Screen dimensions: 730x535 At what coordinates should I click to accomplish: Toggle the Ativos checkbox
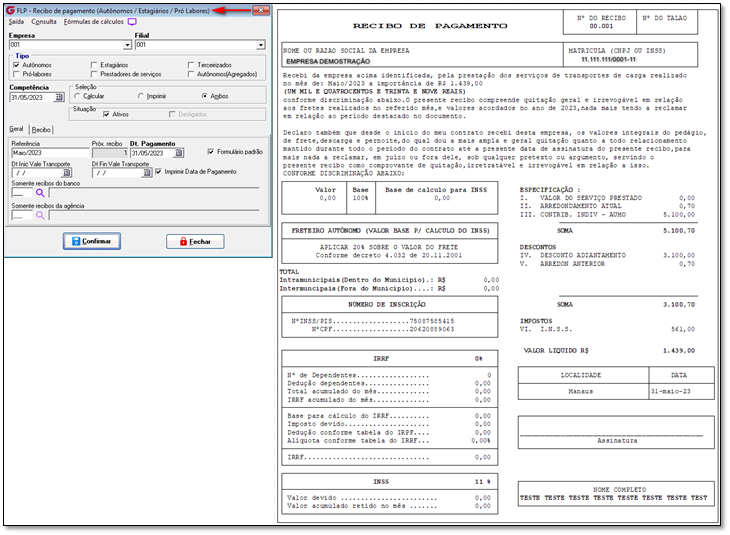[106, 114]
